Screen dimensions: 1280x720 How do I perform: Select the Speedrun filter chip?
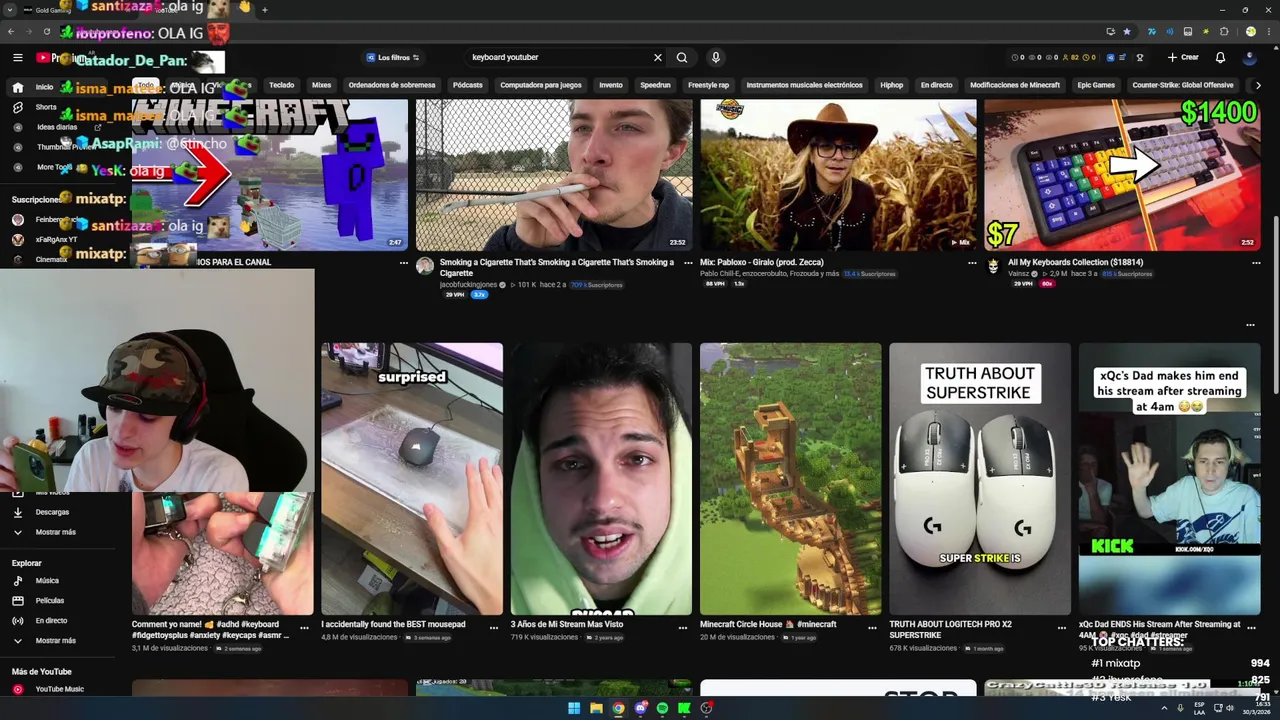pyautogui.click(x=655, y=85)
